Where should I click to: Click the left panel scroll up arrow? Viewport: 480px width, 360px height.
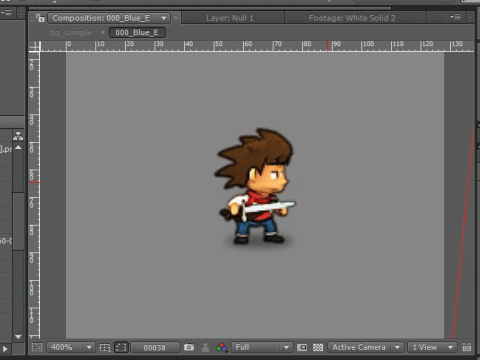click(18, 147)
